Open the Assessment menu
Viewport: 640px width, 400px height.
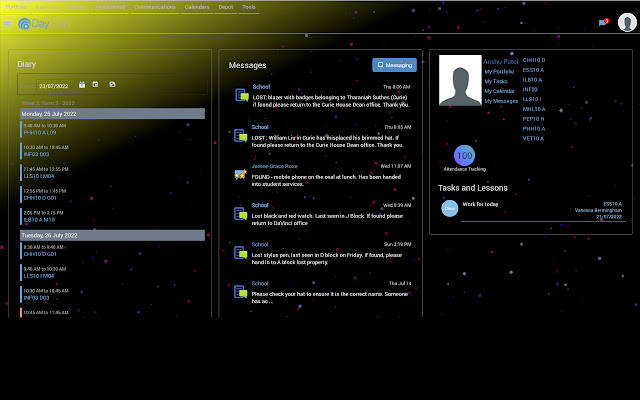pyautogui.click(x=110, y=7)
